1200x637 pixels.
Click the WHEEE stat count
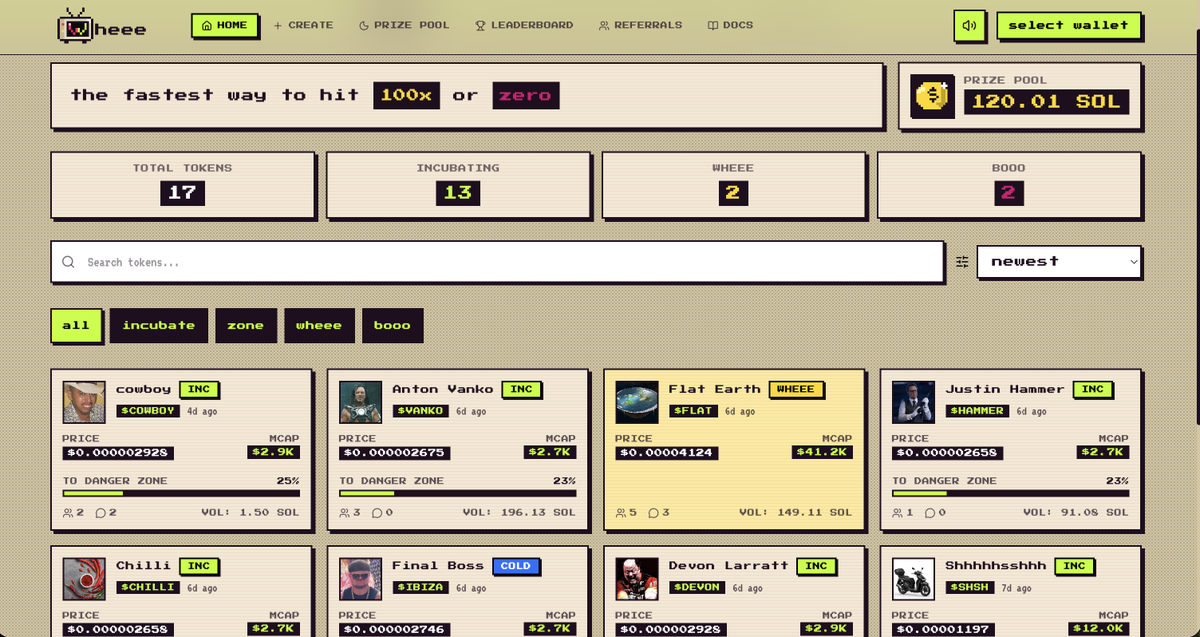coord(733,193)
